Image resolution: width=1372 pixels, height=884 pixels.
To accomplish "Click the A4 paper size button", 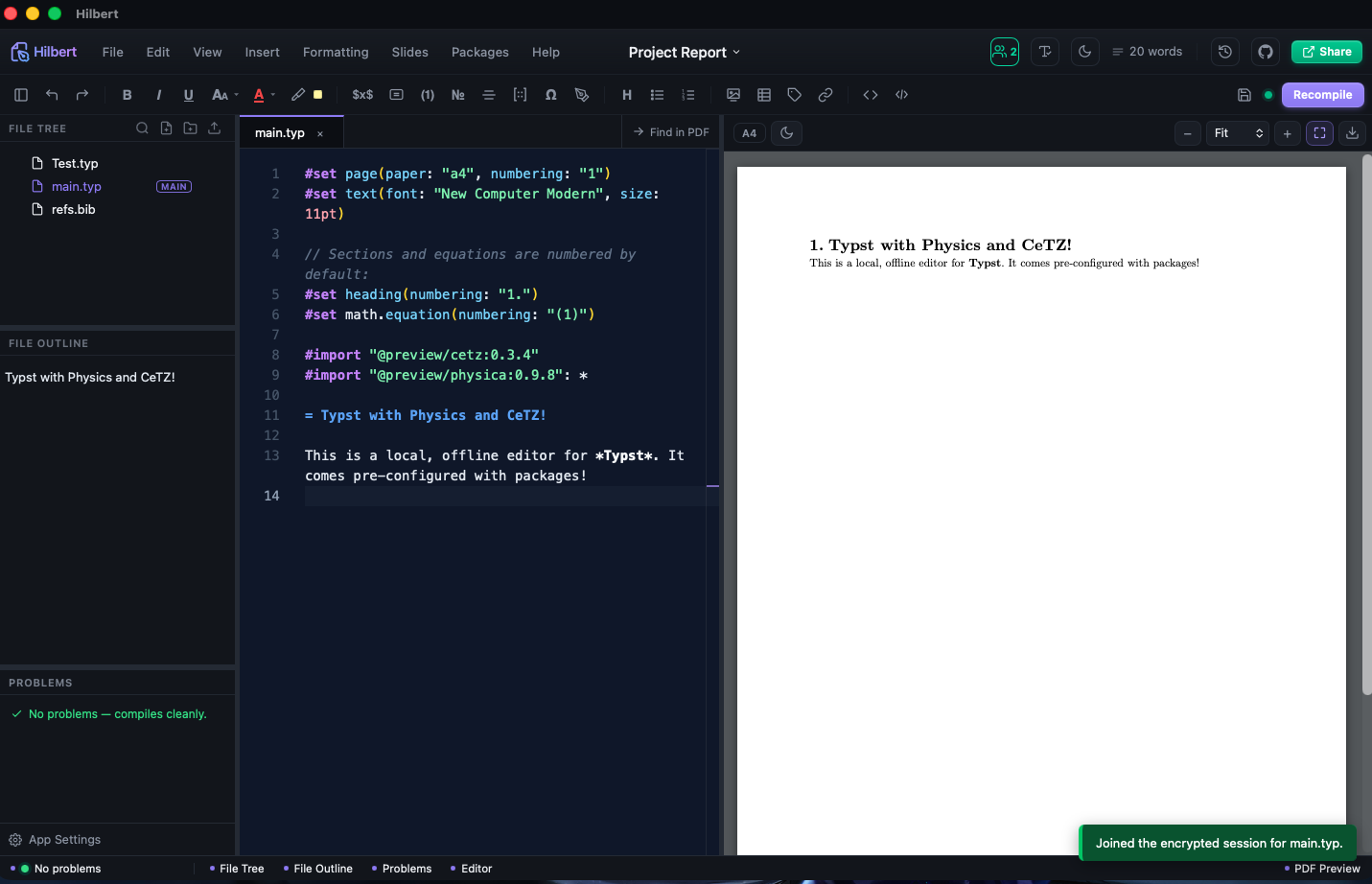I will point(750,133).
